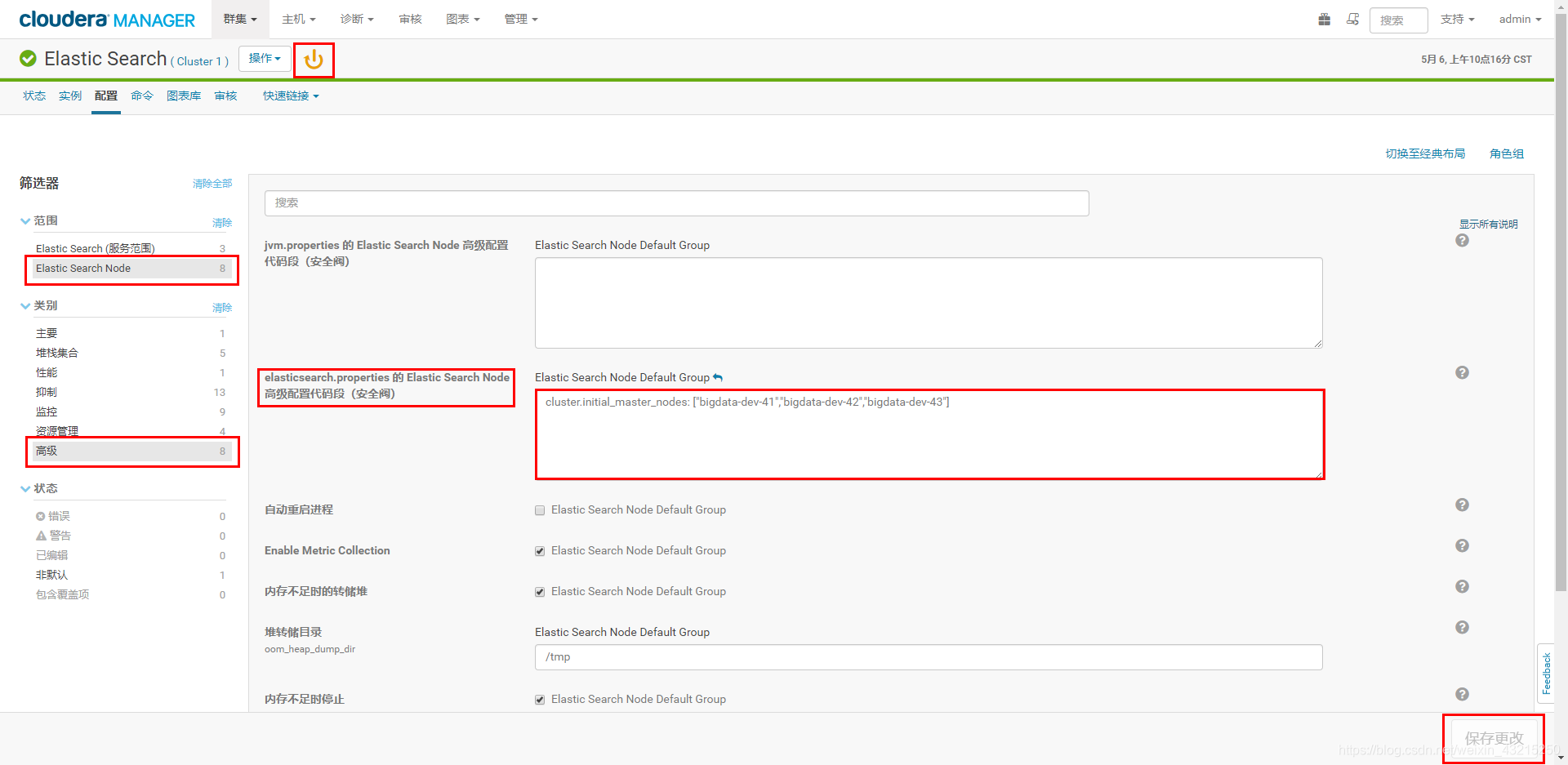Image resolution: width=1568 pixels, height=765 pixels.
Task: Toggle 内存不足时停止 checkbox
Action: coord(540,700)
